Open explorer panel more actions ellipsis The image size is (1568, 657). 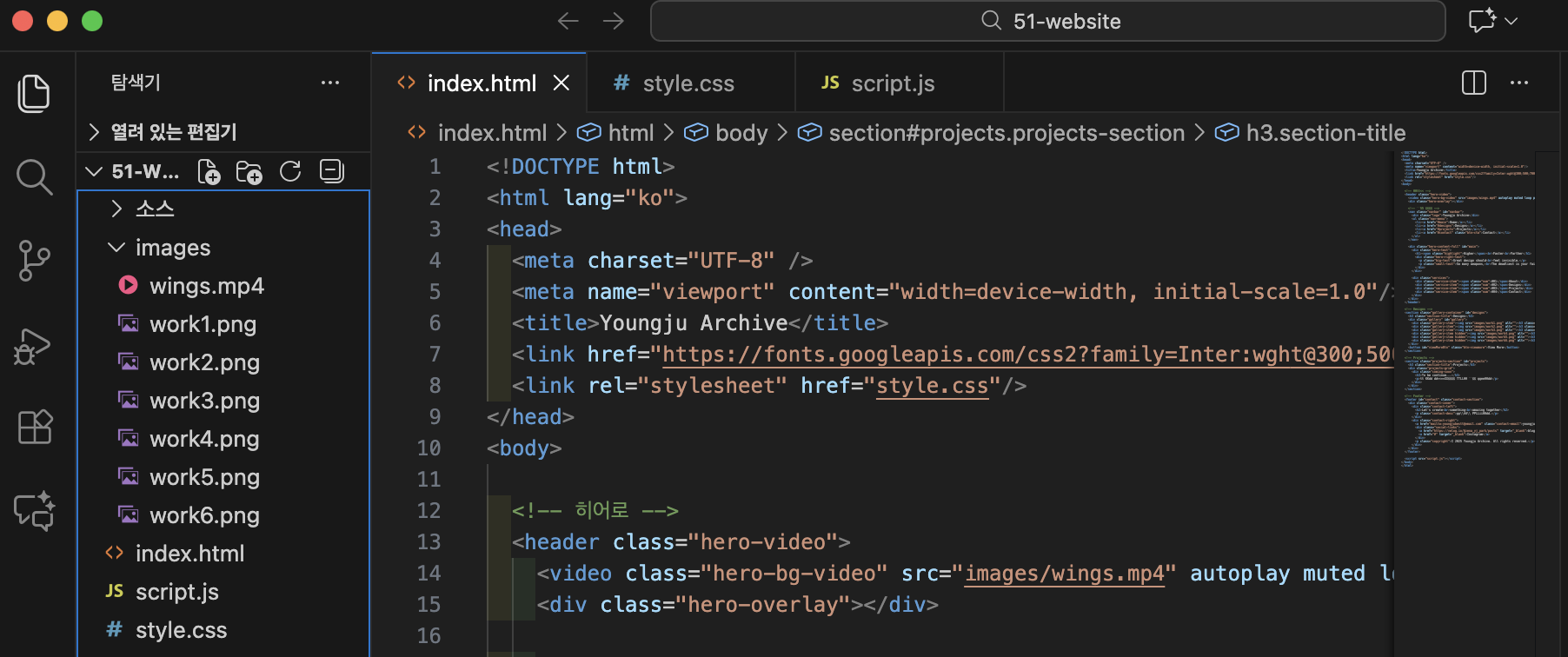330,83
